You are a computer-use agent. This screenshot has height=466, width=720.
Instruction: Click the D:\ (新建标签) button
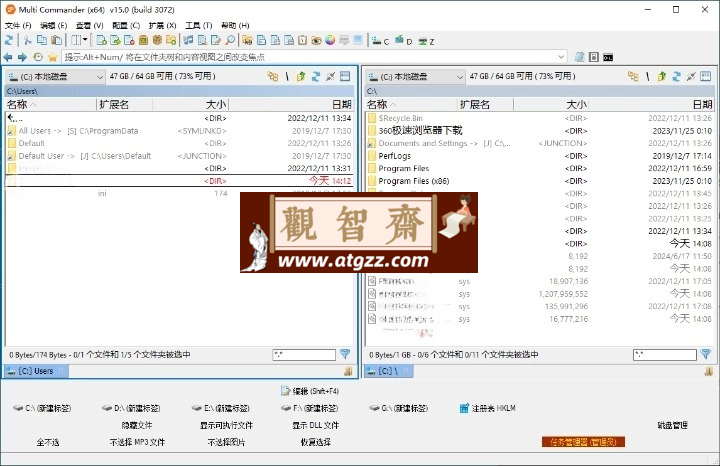click(x=131, y=408)
